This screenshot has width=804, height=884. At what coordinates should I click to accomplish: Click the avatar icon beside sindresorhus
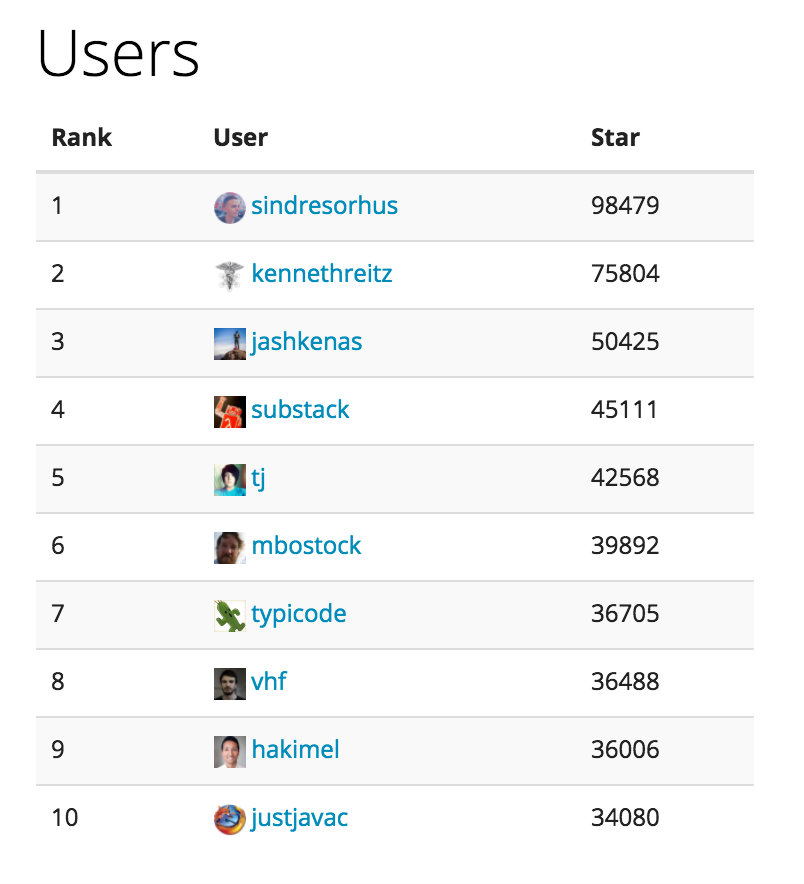(229, 207)
